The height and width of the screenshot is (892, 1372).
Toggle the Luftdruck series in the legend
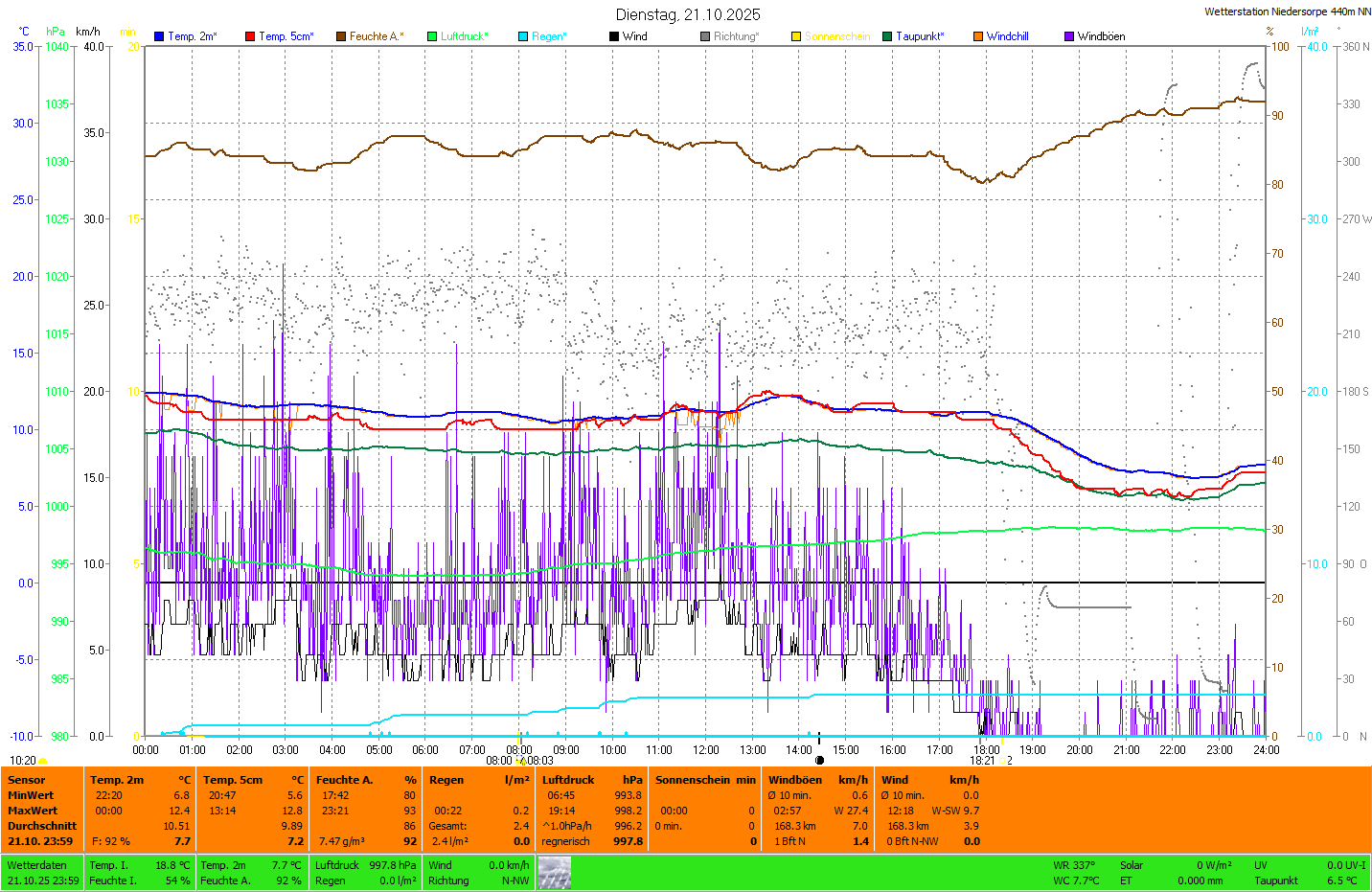tap(464, 36)
